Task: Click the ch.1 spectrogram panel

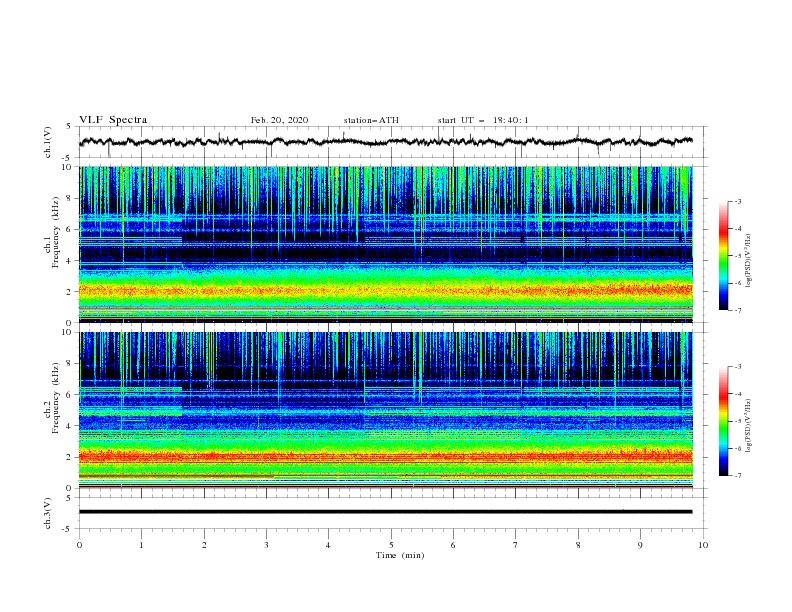Action: [x=386, y=244]
